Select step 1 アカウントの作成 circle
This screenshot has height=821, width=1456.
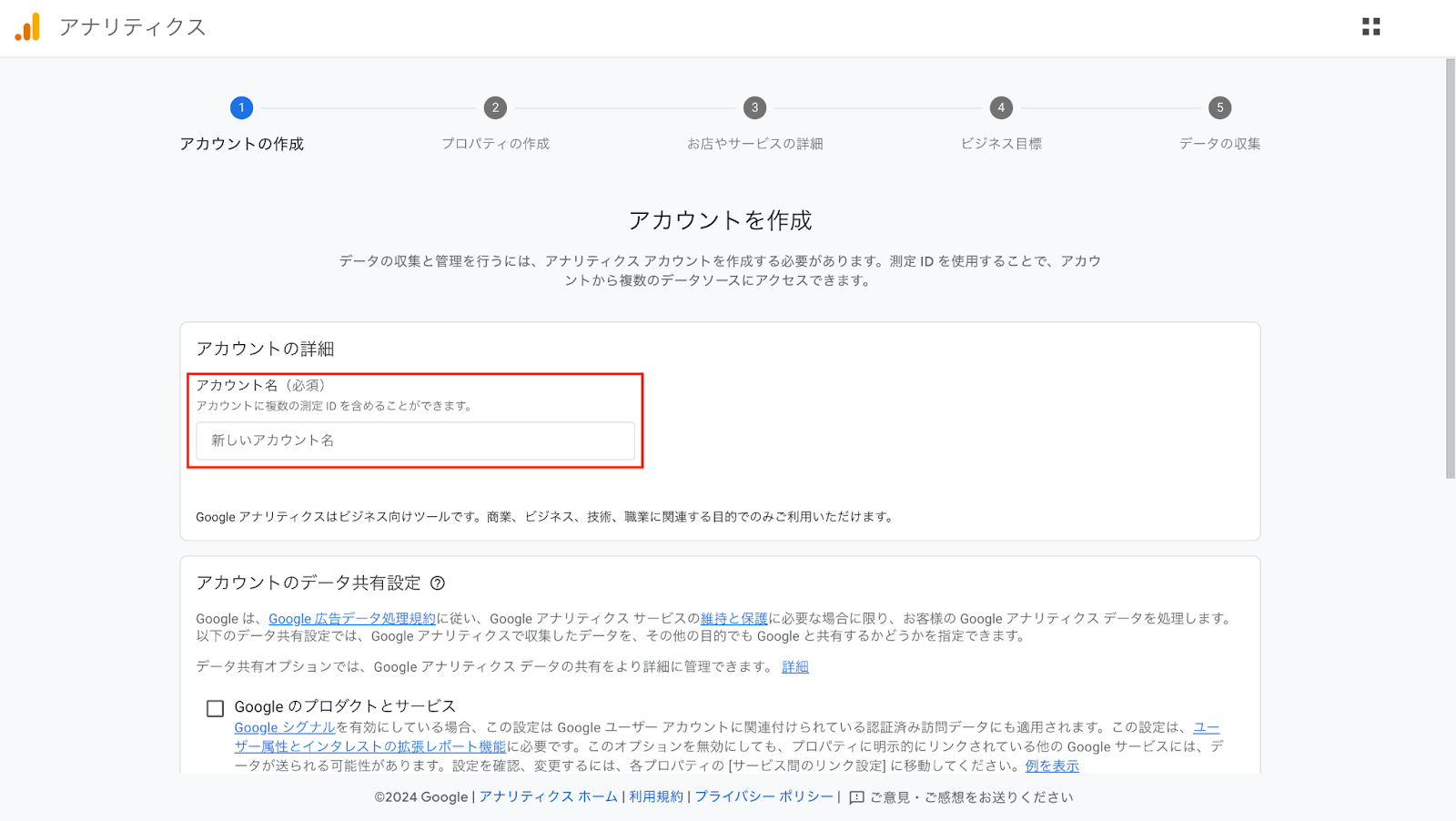click(x=241, y=107)
